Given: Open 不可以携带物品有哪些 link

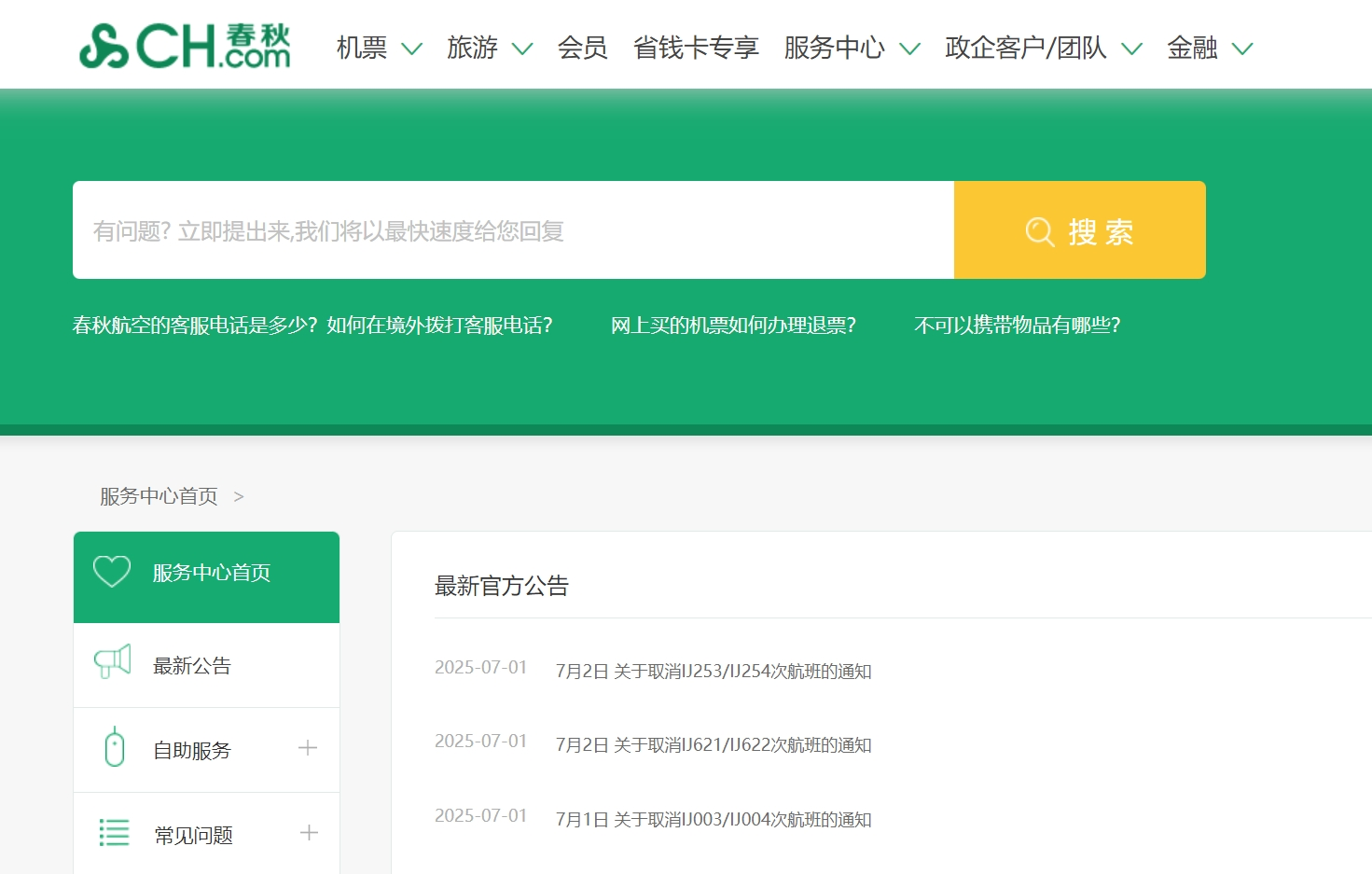Looking at the screenshot, I should click(1018, 325).
